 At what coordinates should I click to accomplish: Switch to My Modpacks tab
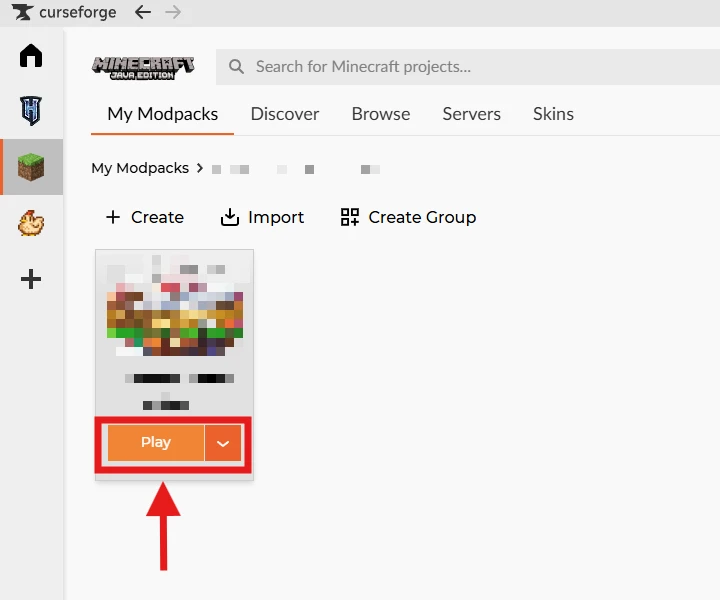[x=163, y=114]
